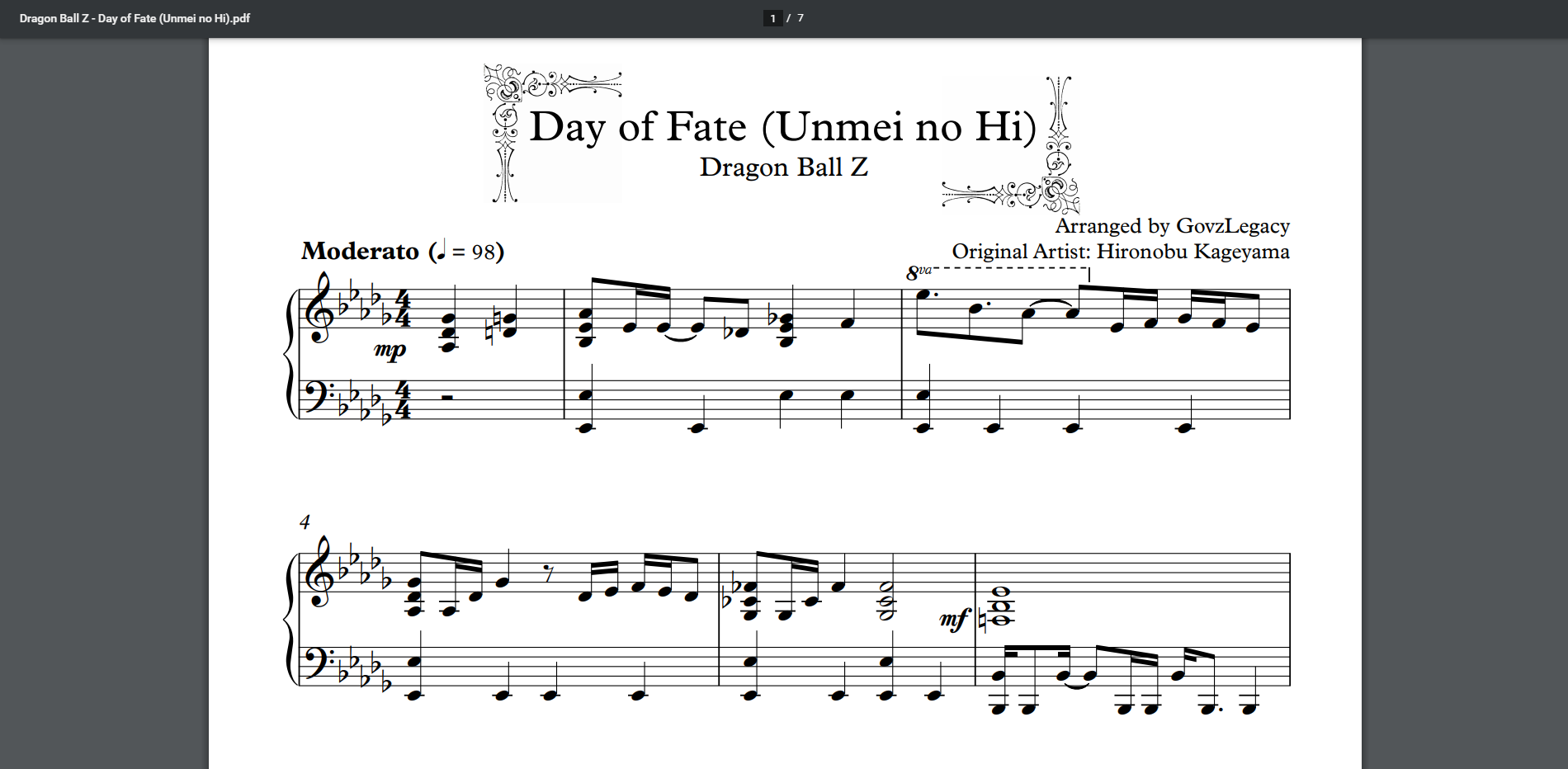Screen dimensions: 1568x769
Task: Click the mp dynamic marking in measure one
Action: point(390,350)
